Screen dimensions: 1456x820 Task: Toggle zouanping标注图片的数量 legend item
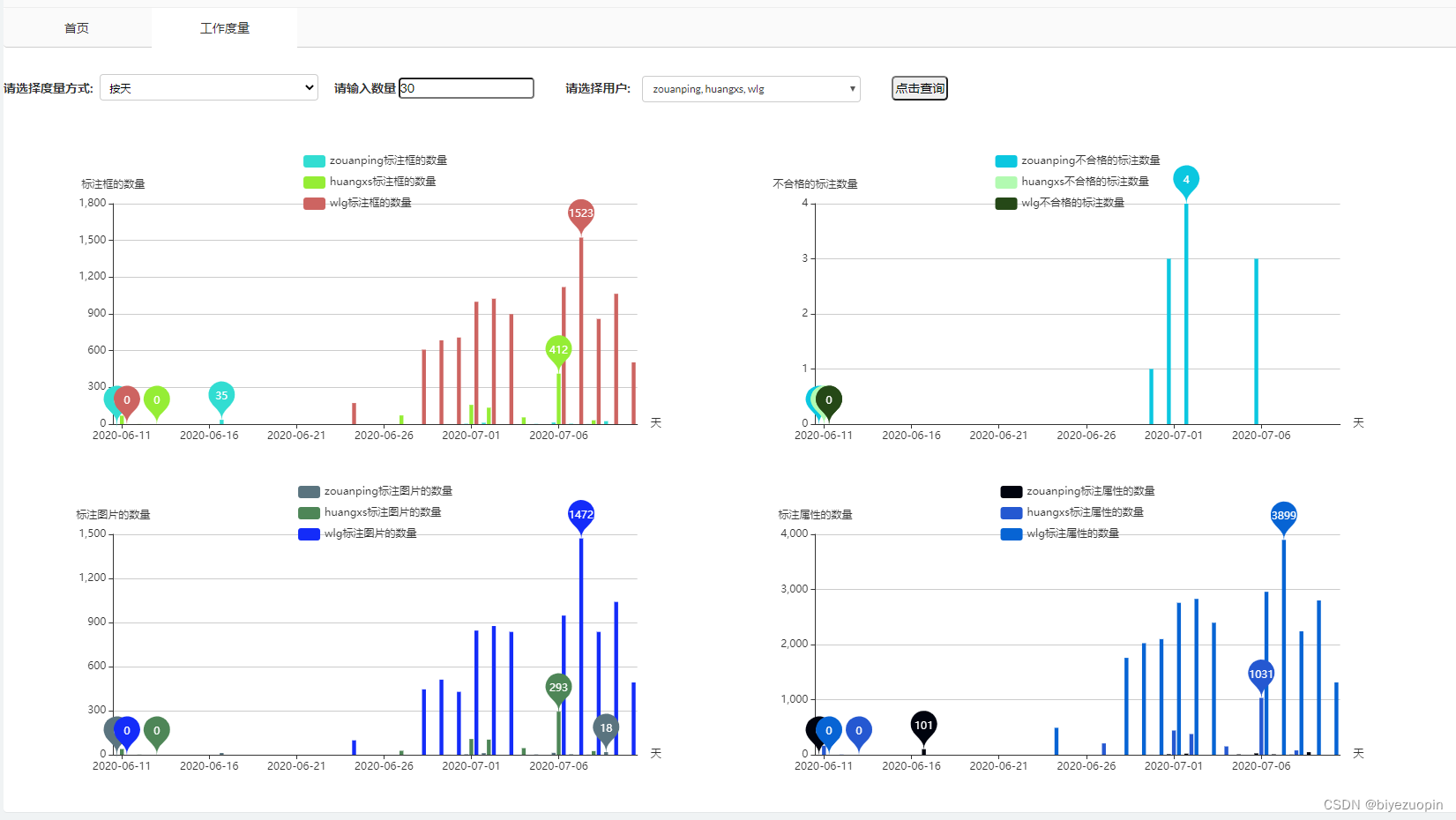pyautogui.click(x=376, y=491)
